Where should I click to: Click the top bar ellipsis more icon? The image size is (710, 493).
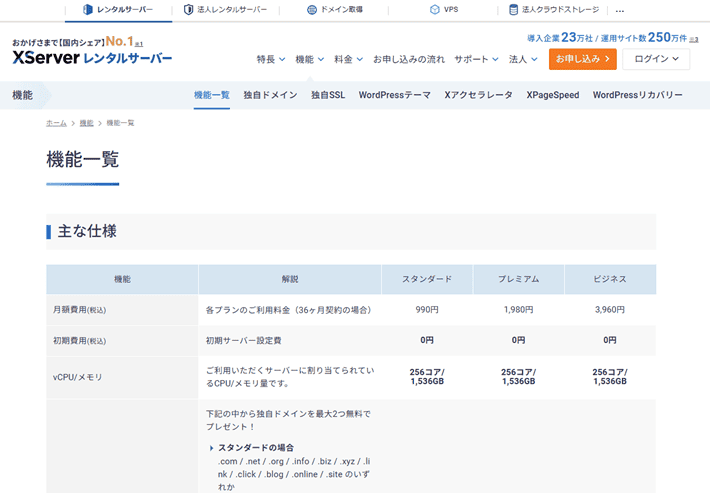(620, 10)
